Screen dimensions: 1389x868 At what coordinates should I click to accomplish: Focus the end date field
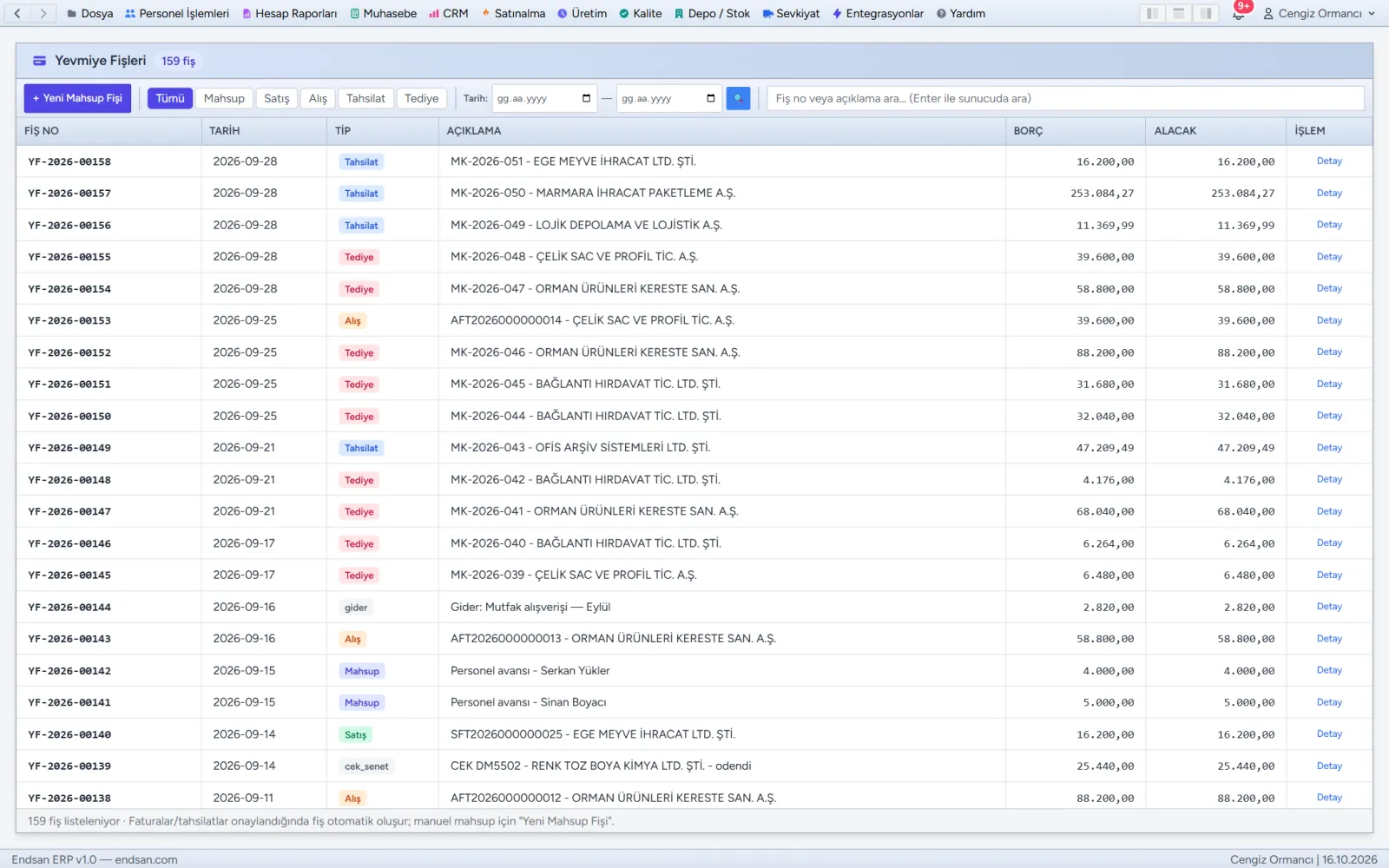point(669,98)
